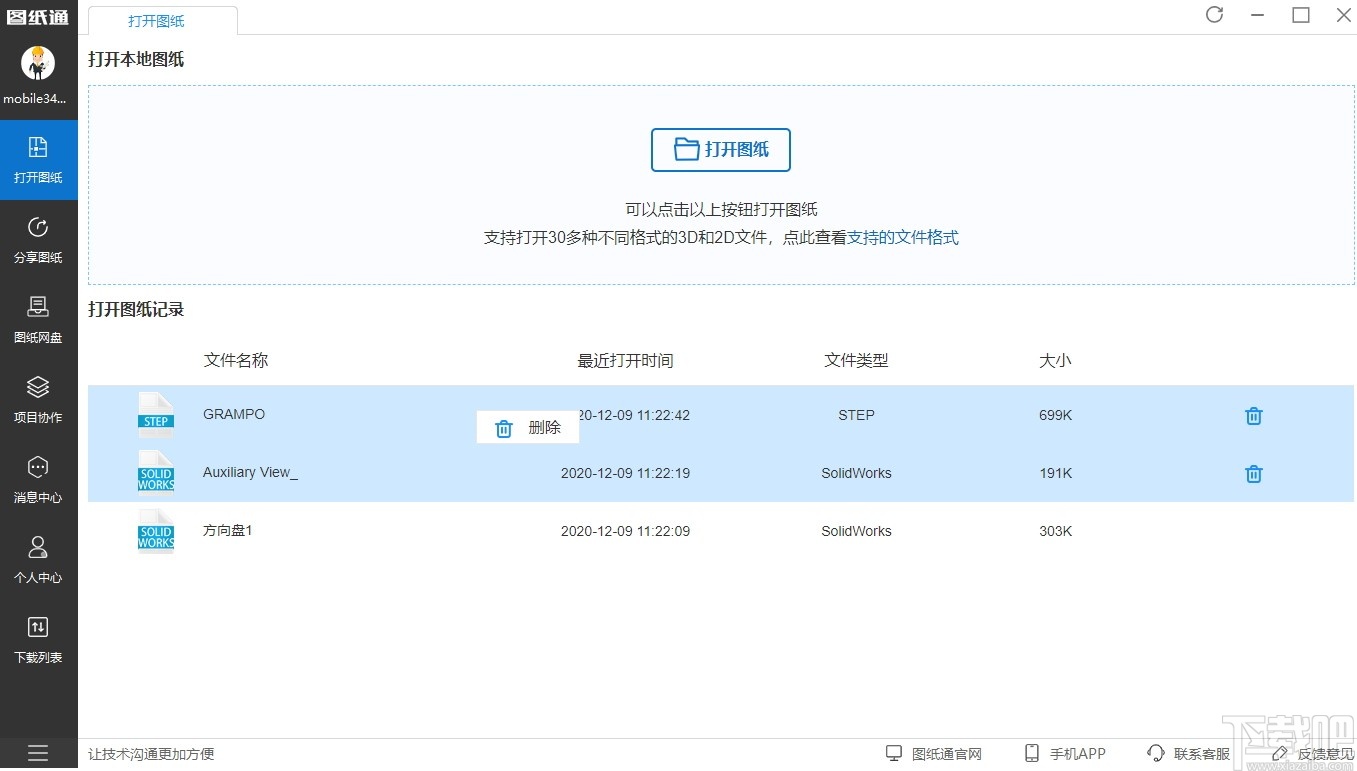Click the trash icon beside Auxiliary View_
Viewport: 1357px width, 771px height.
click(x=1253, y=473)
